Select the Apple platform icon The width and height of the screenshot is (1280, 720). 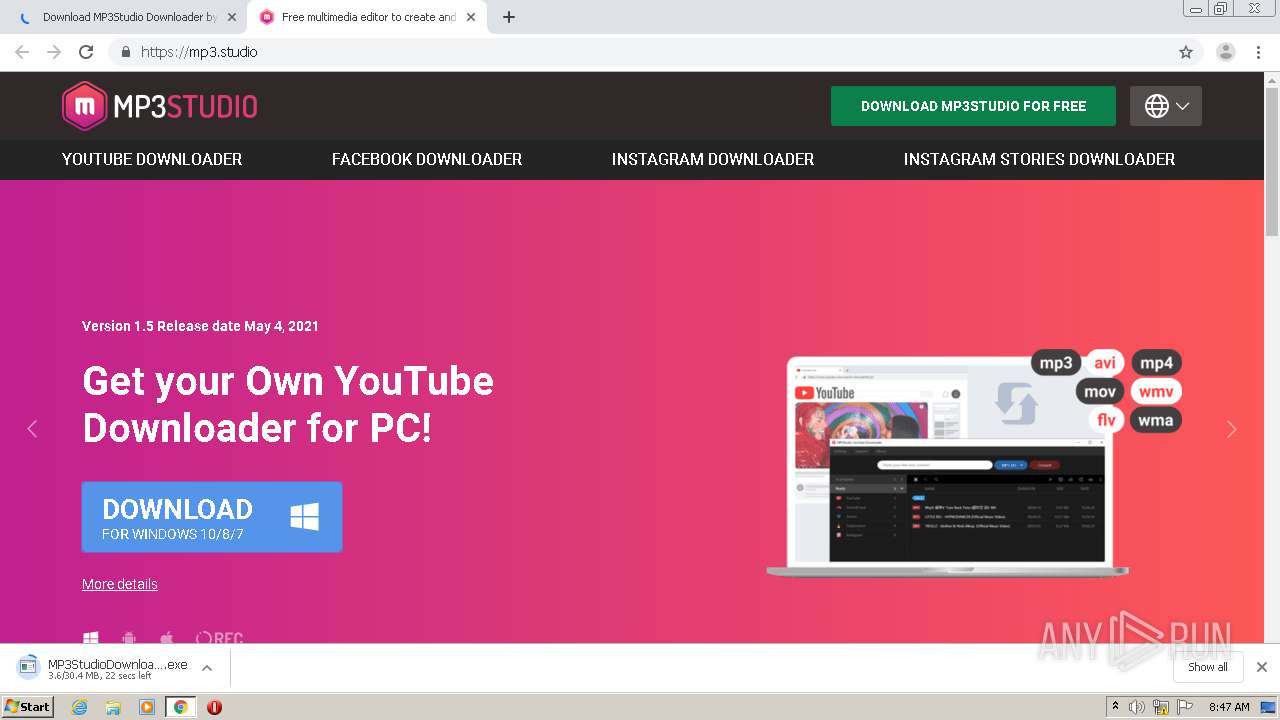click(x=167, y=637)
